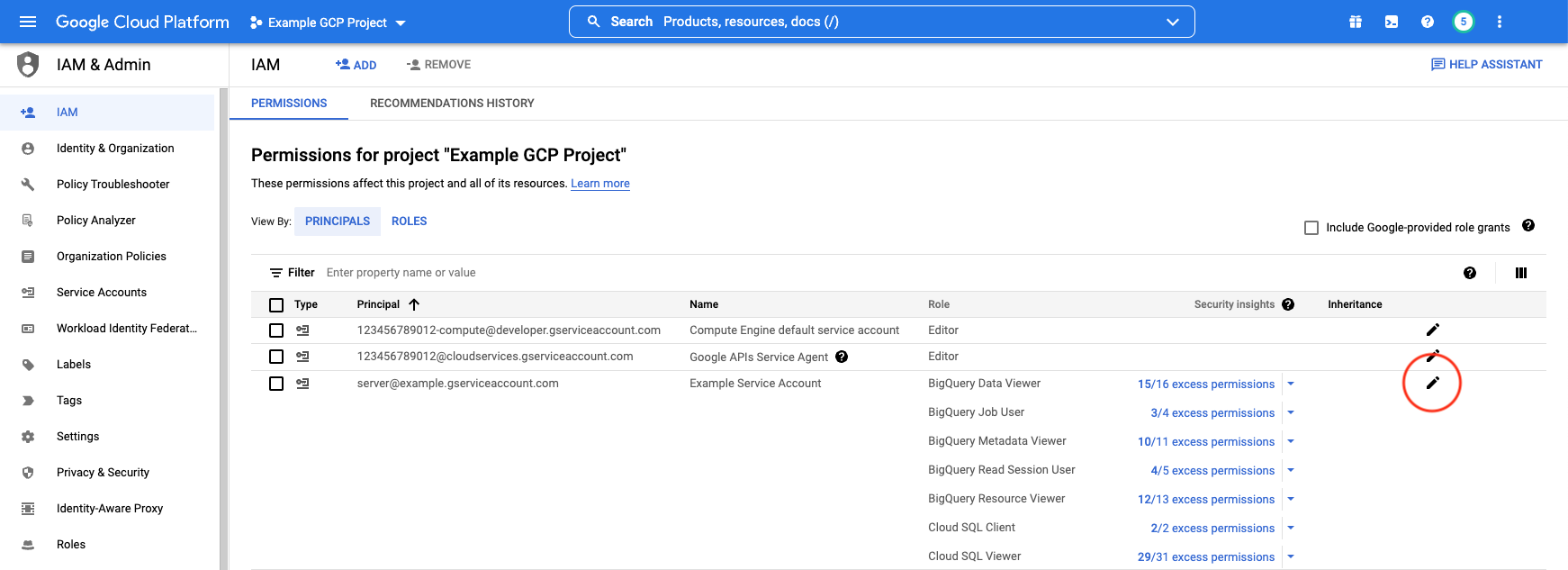Click the Privacy & Security shield icon
This screenshot has height=570, width=1568.
28,472
